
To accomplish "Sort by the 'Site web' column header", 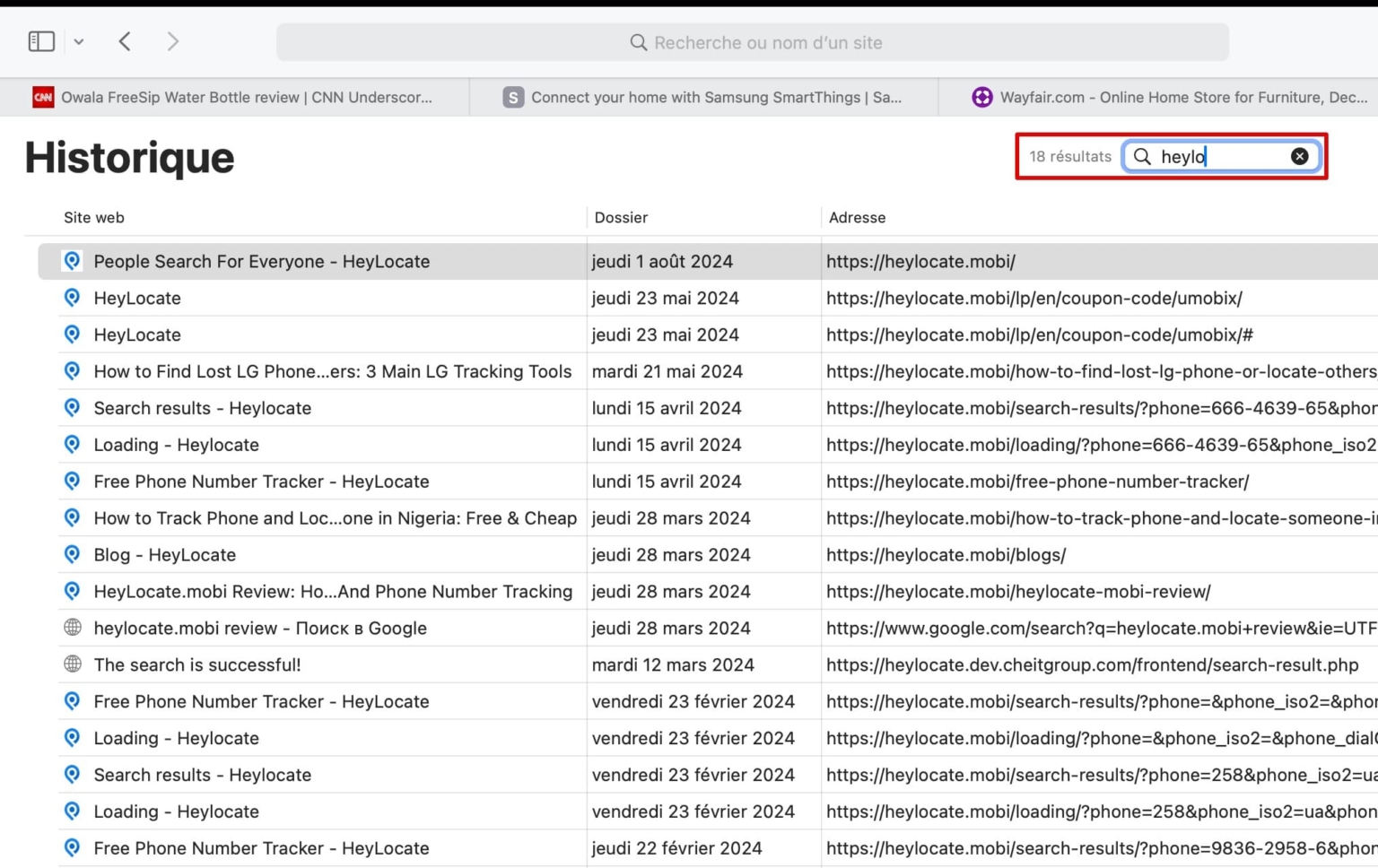I will point(94,217).
